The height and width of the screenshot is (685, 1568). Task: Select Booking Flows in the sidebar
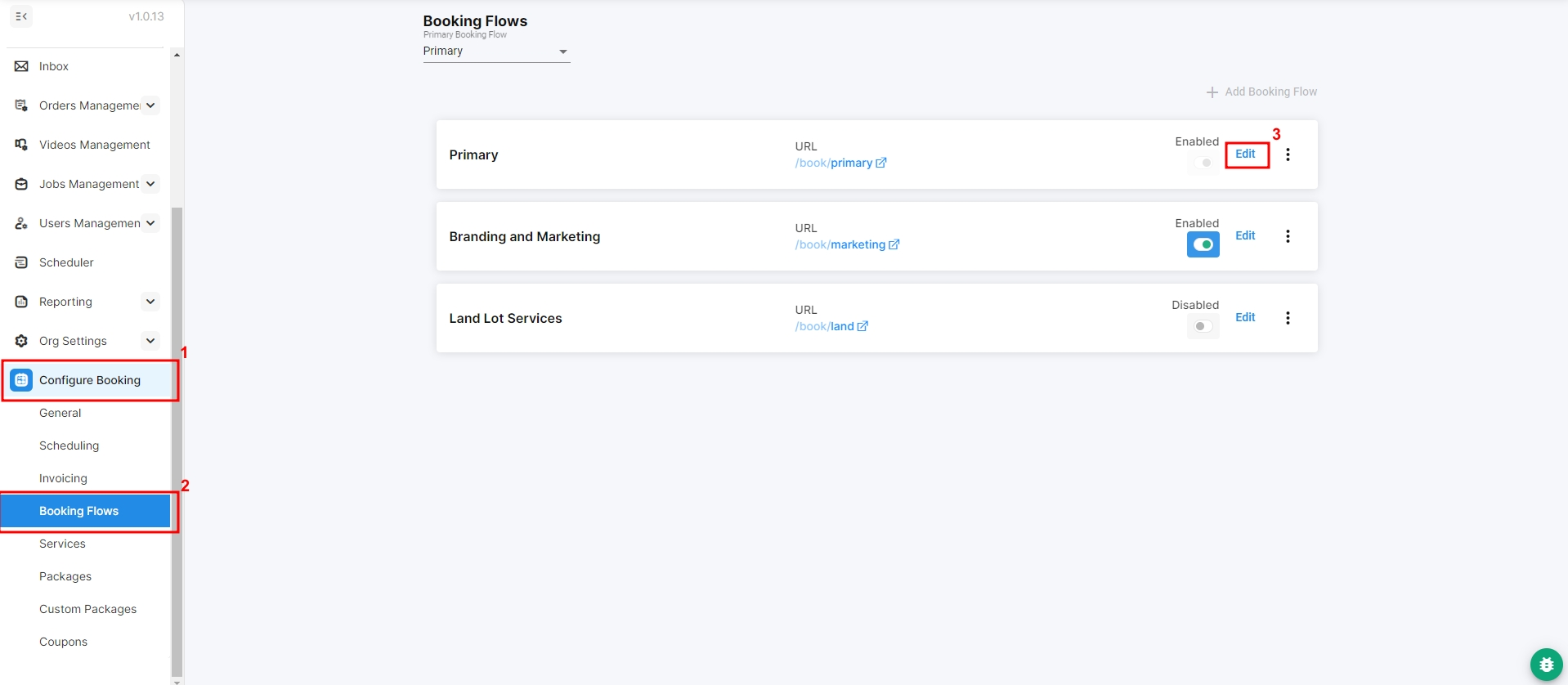click(85, 511)
